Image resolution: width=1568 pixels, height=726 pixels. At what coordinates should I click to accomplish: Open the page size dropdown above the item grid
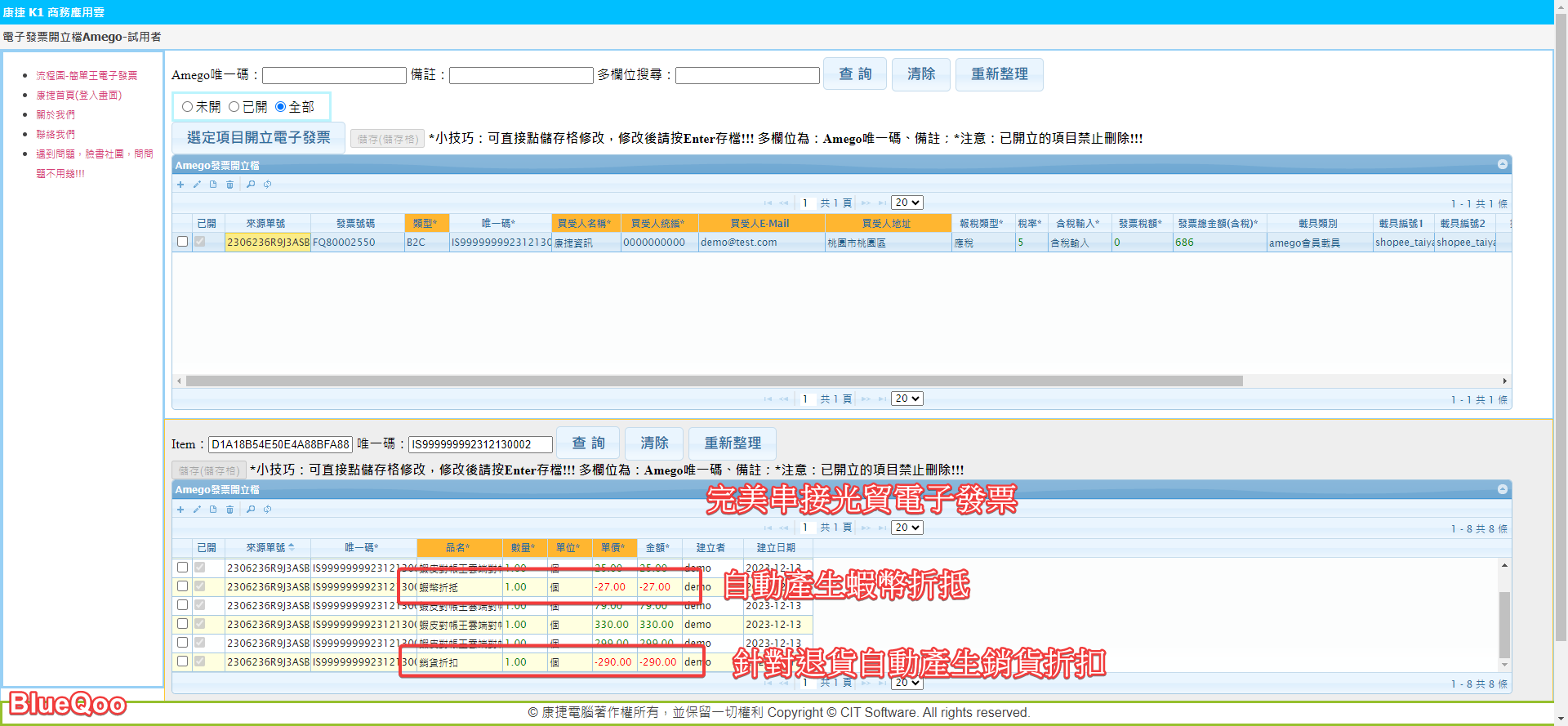(906, 528)
